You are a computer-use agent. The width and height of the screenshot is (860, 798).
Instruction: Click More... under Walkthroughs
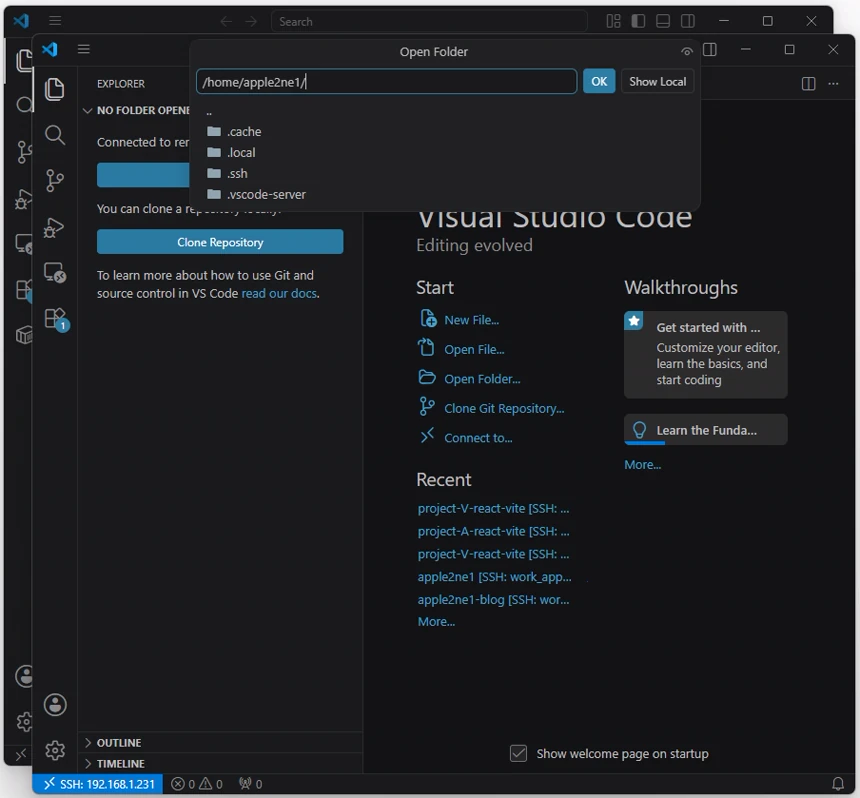point(642,465)
